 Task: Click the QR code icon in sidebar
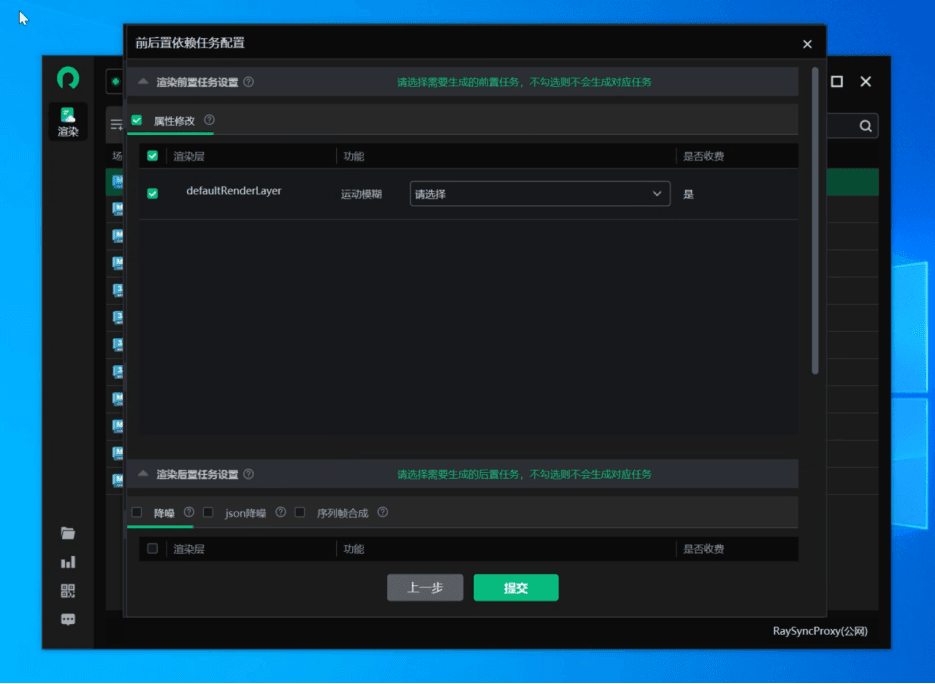68,591
